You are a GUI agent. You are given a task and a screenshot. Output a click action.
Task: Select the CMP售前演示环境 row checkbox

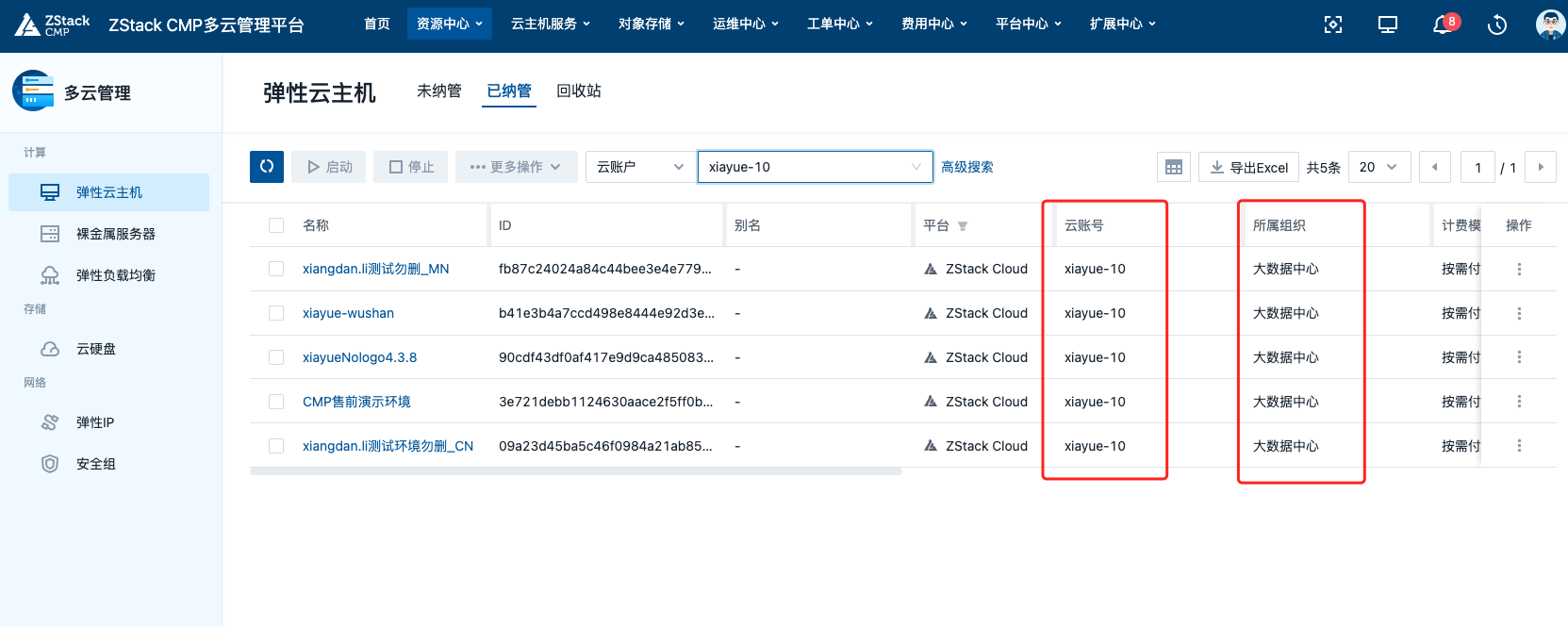pyautogui.click(x=276, y=402)
